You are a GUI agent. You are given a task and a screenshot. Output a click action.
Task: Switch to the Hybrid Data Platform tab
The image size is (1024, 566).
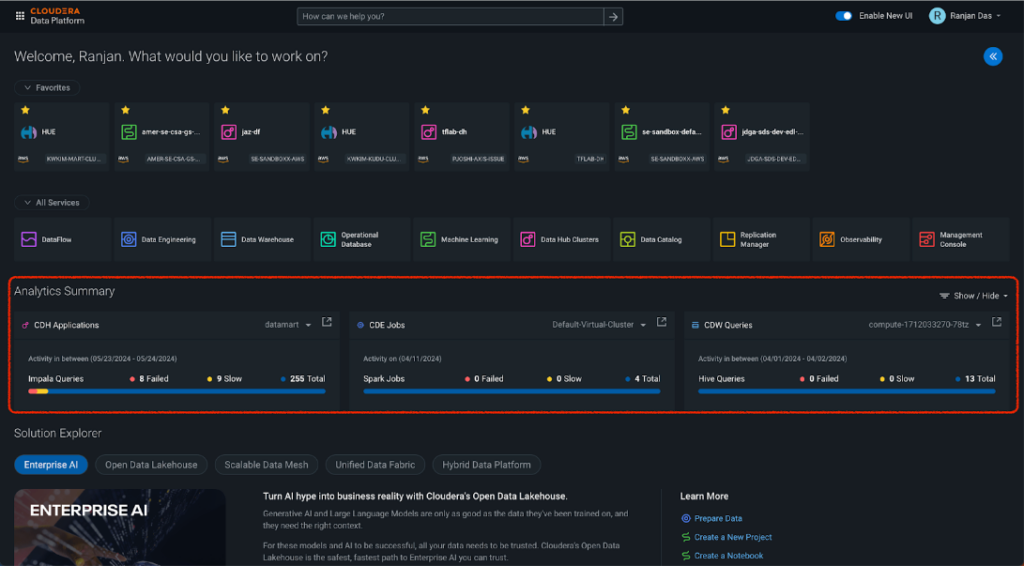tap(487, 465)
